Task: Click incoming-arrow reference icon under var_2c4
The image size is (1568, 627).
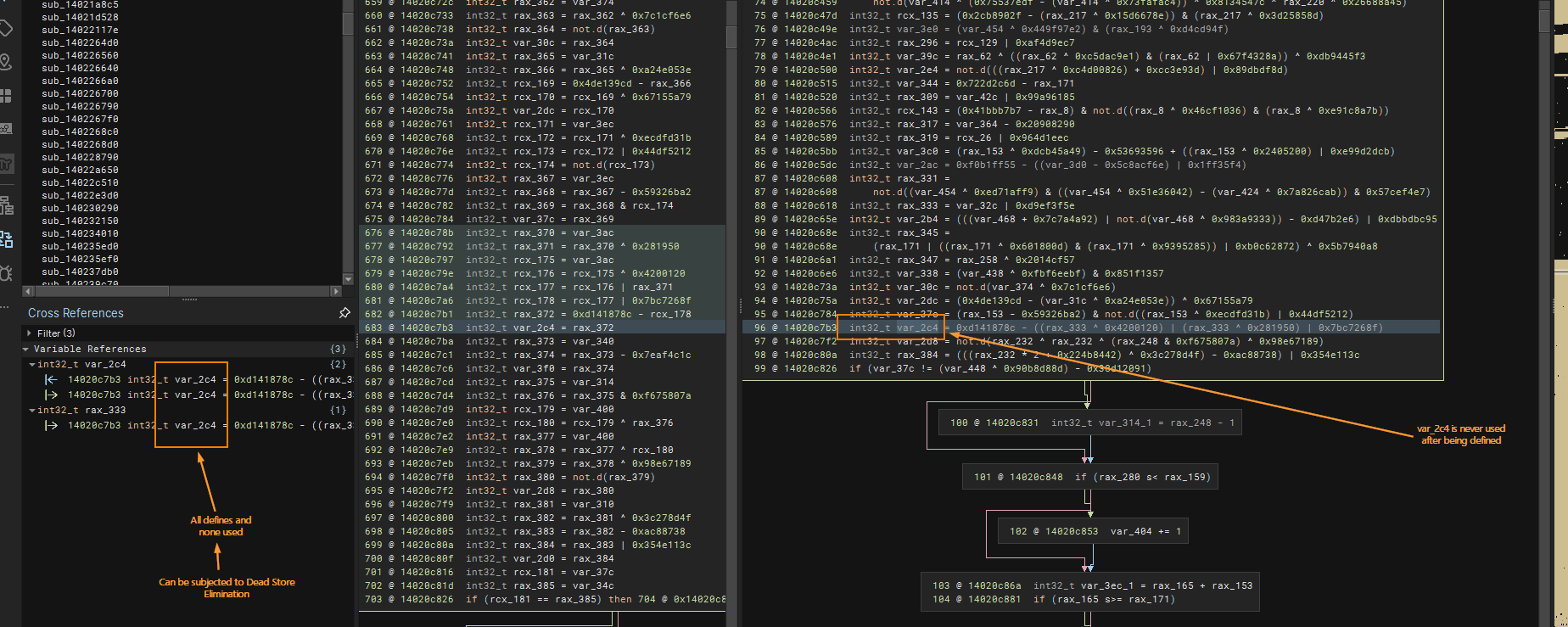Action: pyautogui.click(x=51, y=379)
